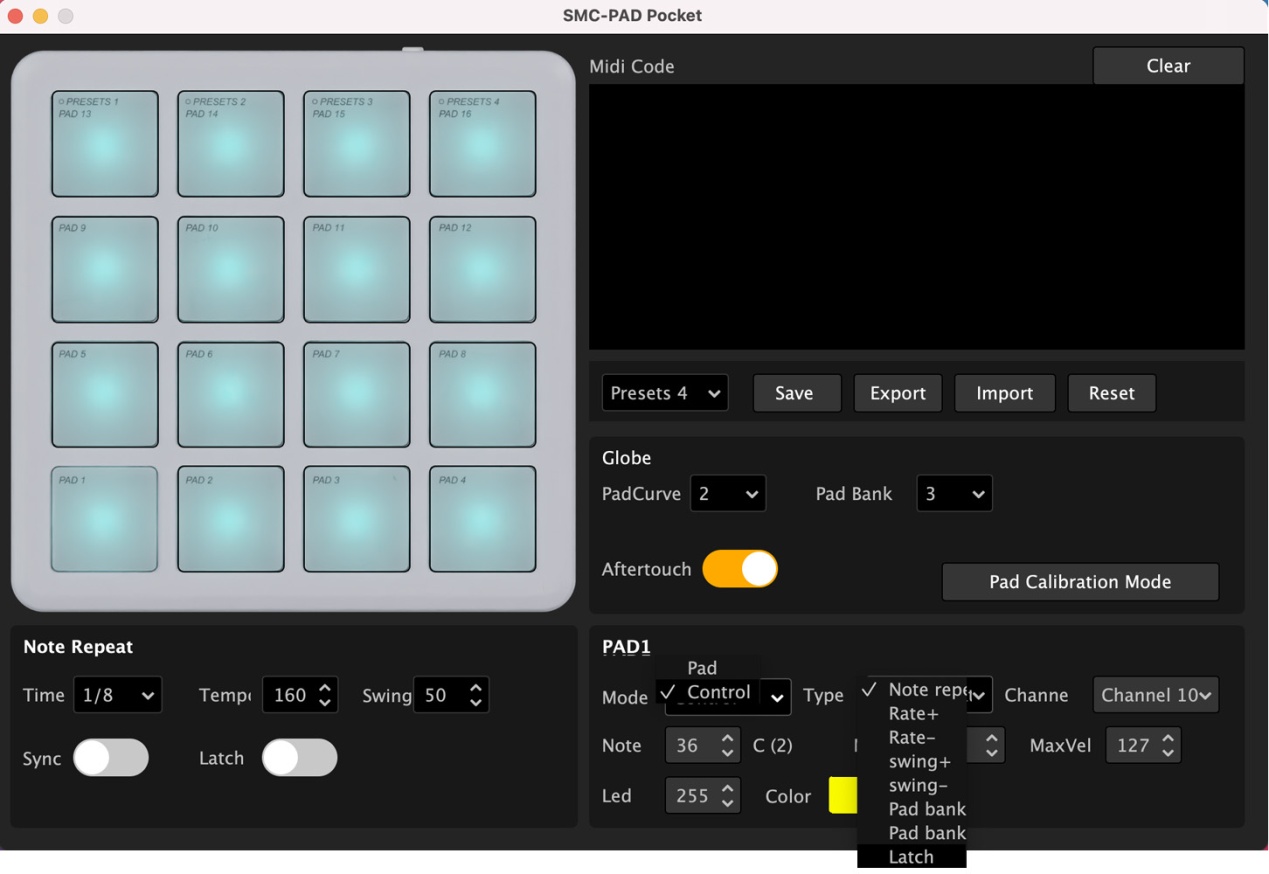
Task: Click the Tempo value field
Action: [290, 695]
